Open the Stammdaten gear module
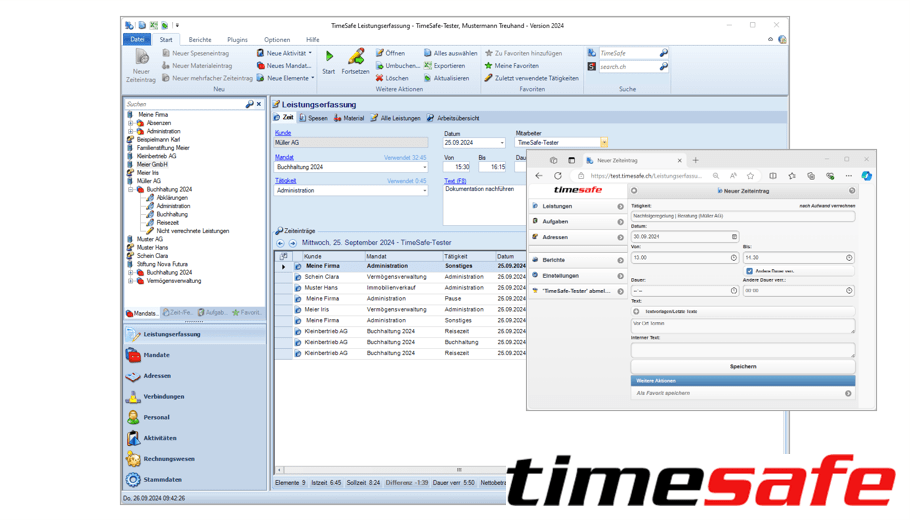The width and height of the screenshot is (910, 520). (x=133, y=480)
